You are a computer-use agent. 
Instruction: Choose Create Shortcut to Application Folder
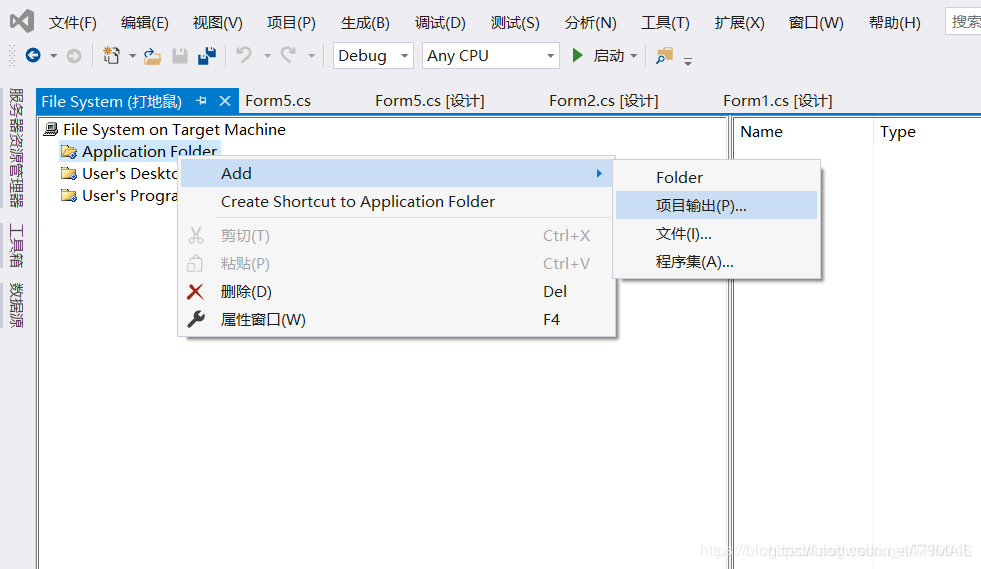point(396,202)
